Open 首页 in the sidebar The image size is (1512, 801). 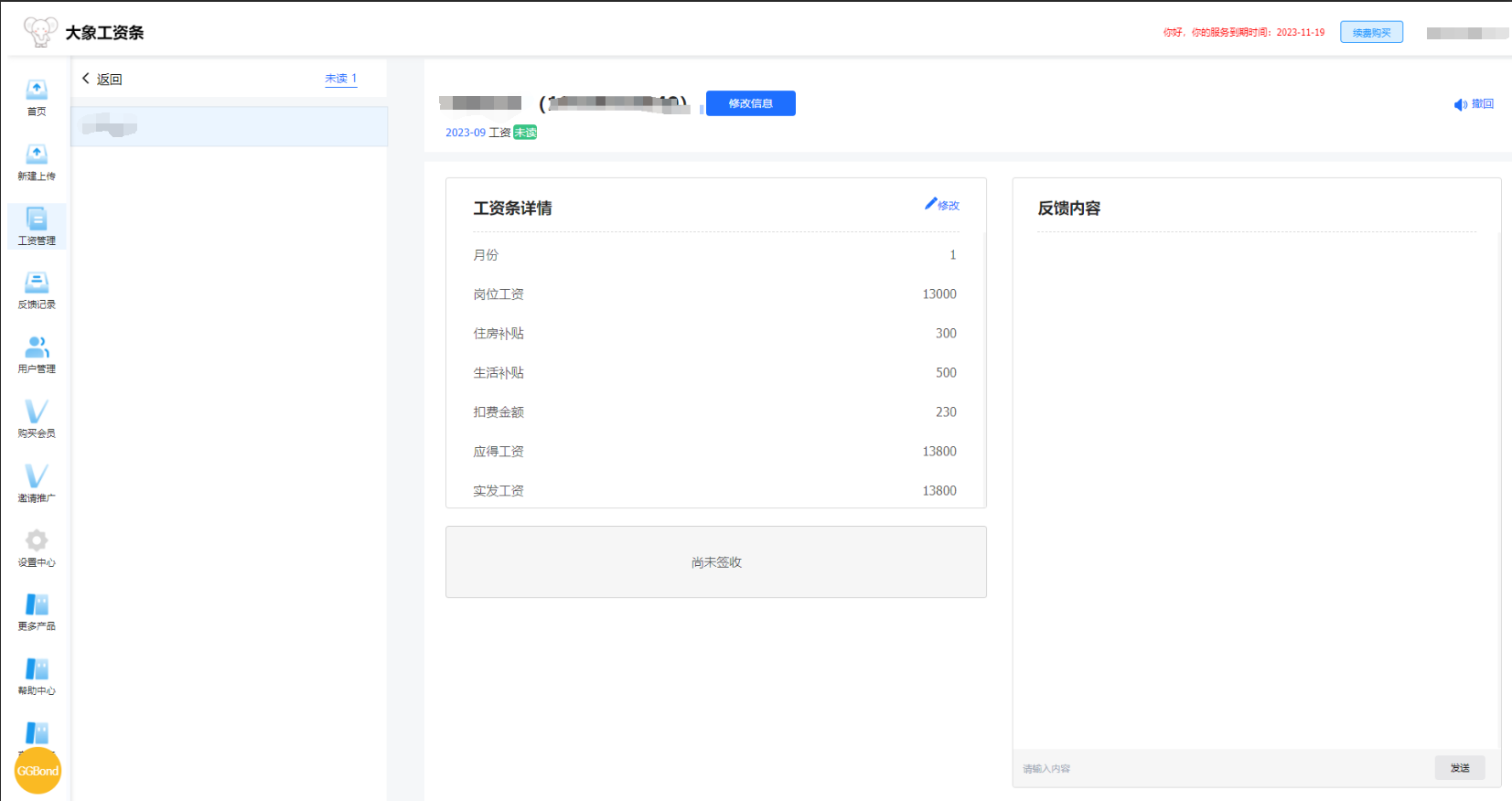[37, 98]
